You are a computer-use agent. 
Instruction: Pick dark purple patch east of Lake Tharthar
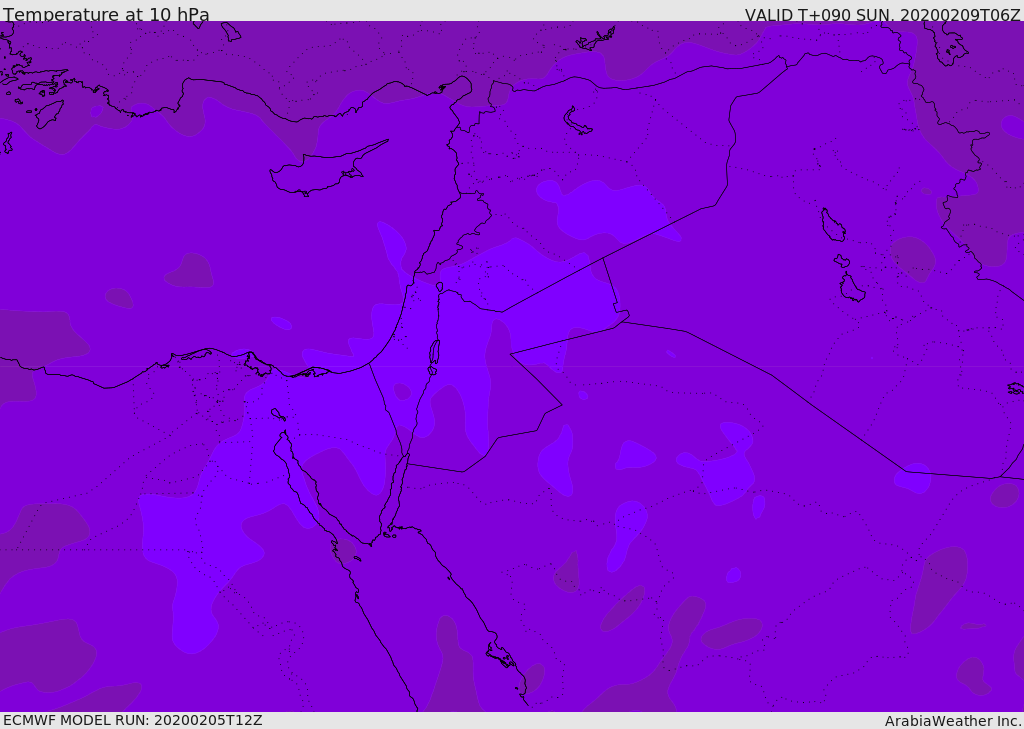click(x=912, y=257)
